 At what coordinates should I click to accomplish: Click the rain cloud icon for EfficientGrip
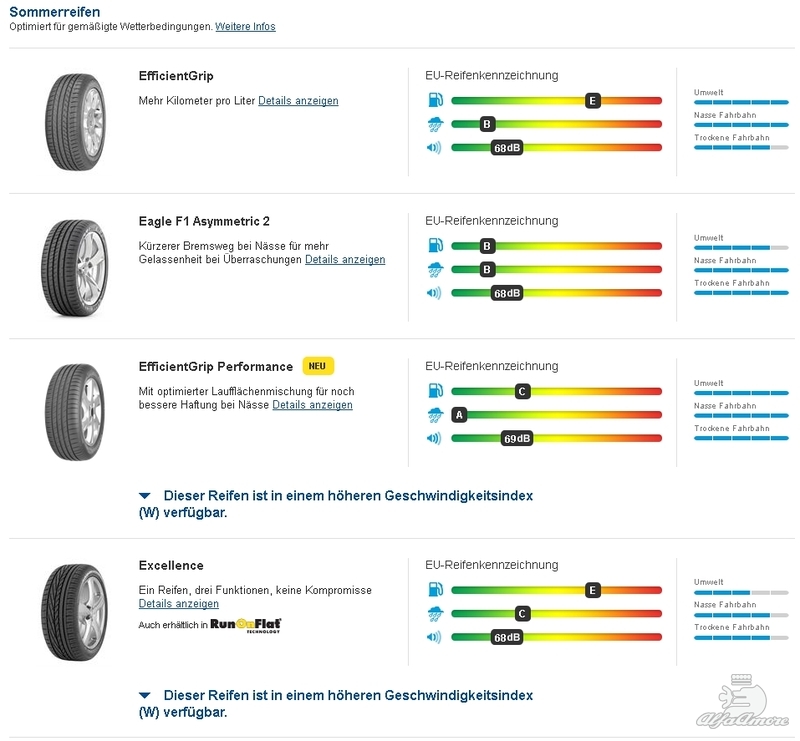click(x=435, y=124)
